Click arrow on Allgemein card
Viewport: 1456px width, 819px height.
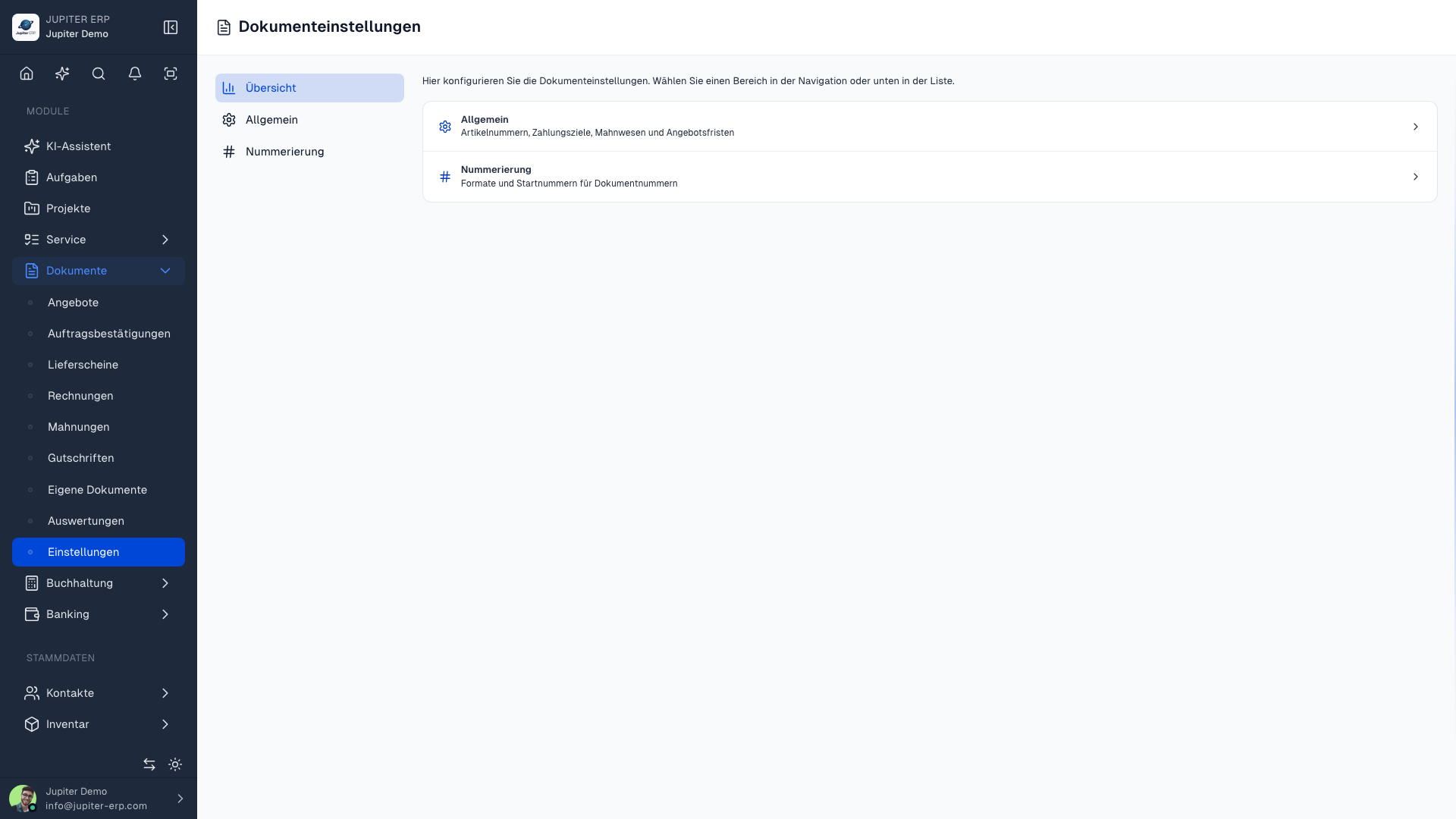[x=1415, y=127]
